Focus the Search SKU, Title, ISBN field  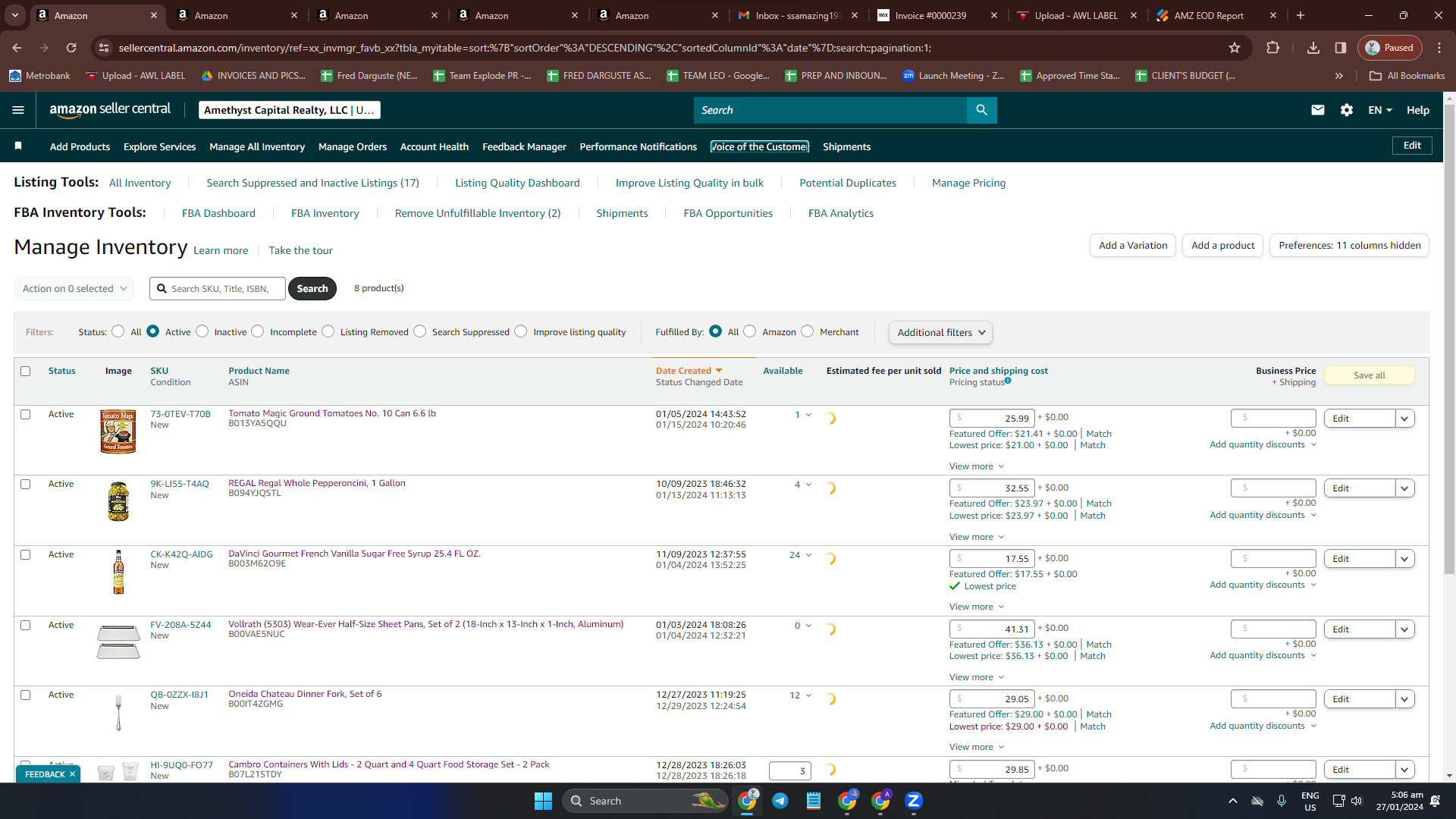pyautogui.click(x=218, y=289)
